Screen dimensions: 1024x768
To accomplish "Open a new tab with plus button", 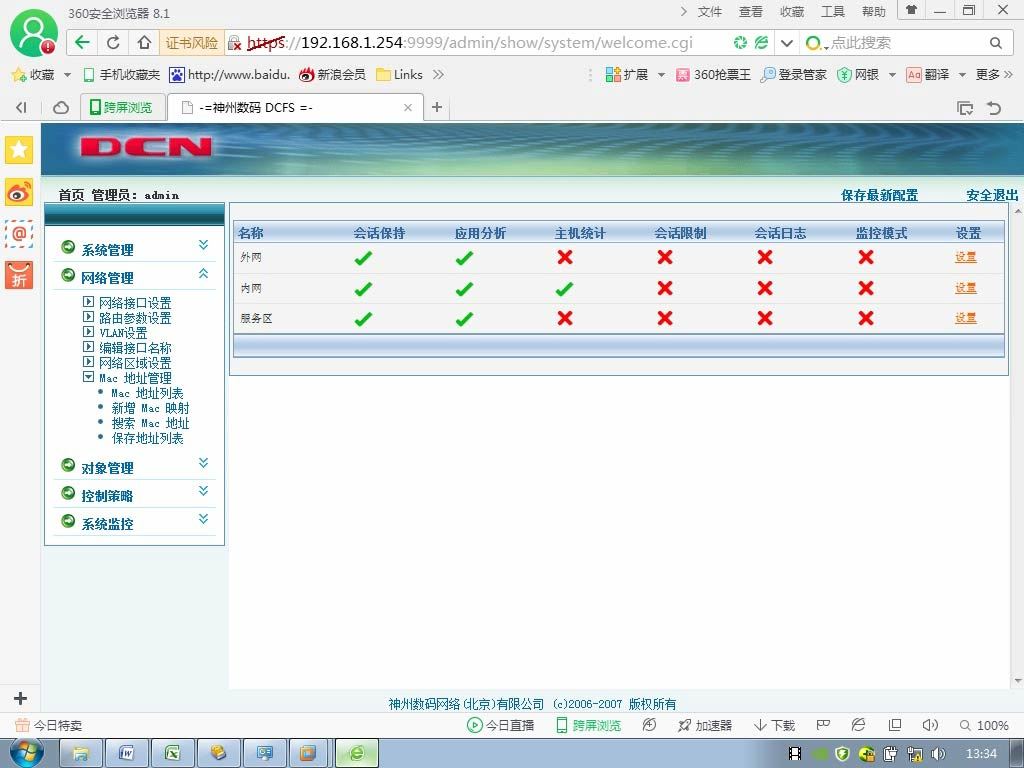I will [x=437, y=107].
